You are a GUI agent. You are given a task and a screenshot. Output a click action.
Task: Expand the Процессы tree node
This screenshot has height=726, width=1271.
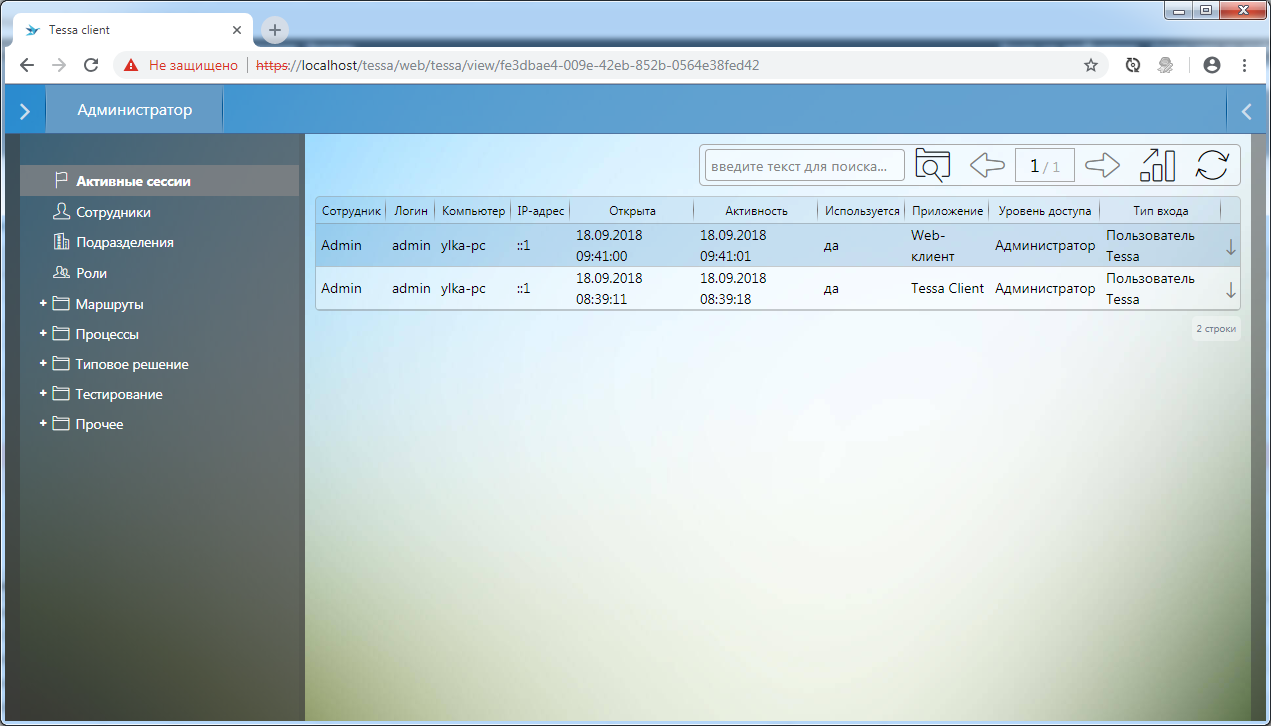(x=43, y=334)
